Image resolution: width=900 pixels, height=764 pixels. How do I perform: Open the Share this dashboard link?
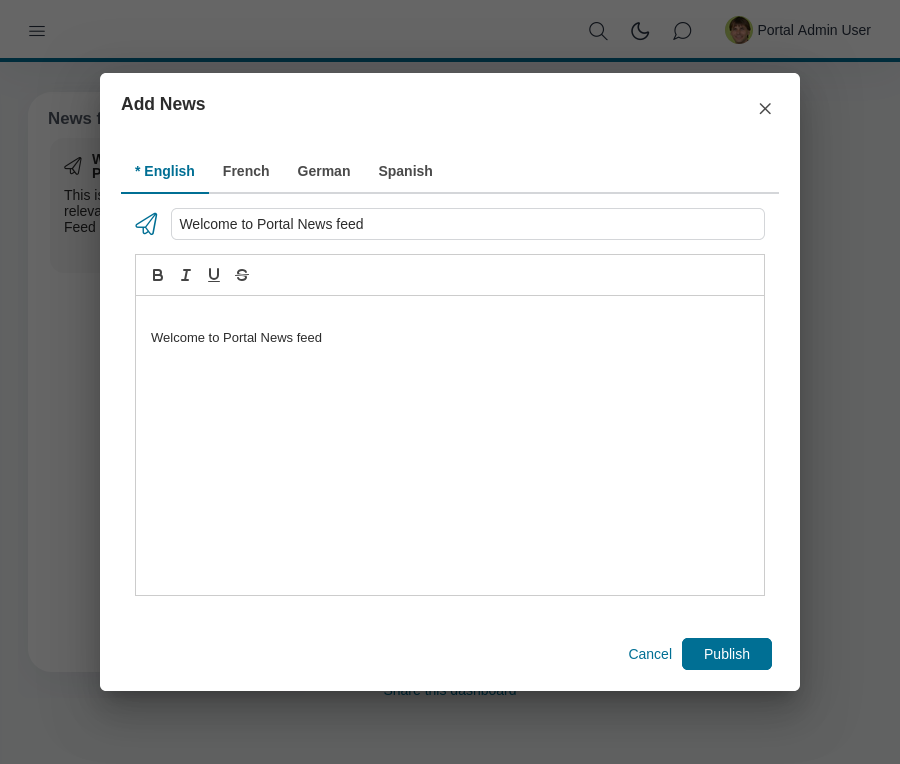pos(450,690)
